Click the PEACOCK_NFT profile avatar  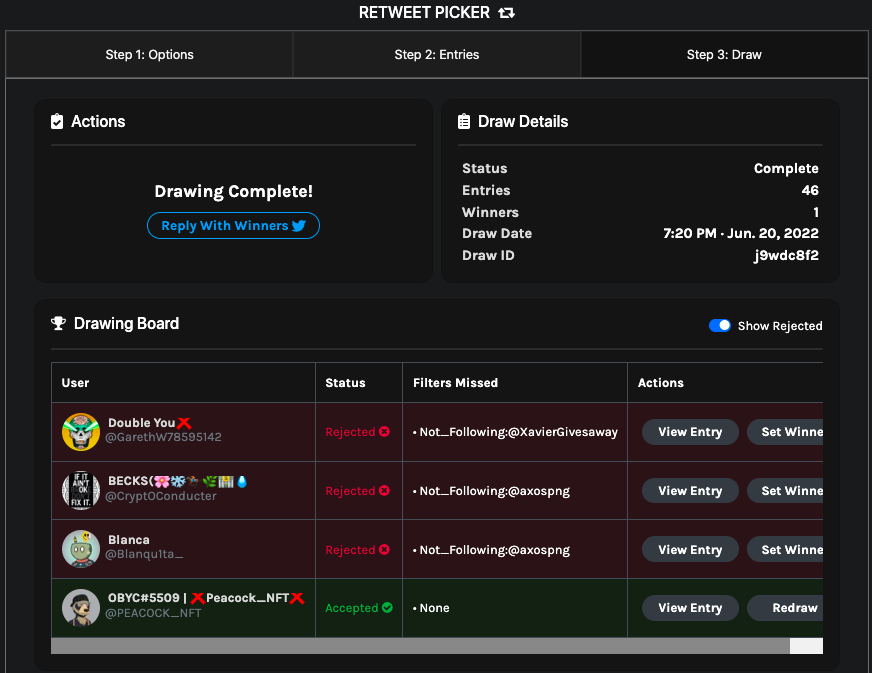81,607
